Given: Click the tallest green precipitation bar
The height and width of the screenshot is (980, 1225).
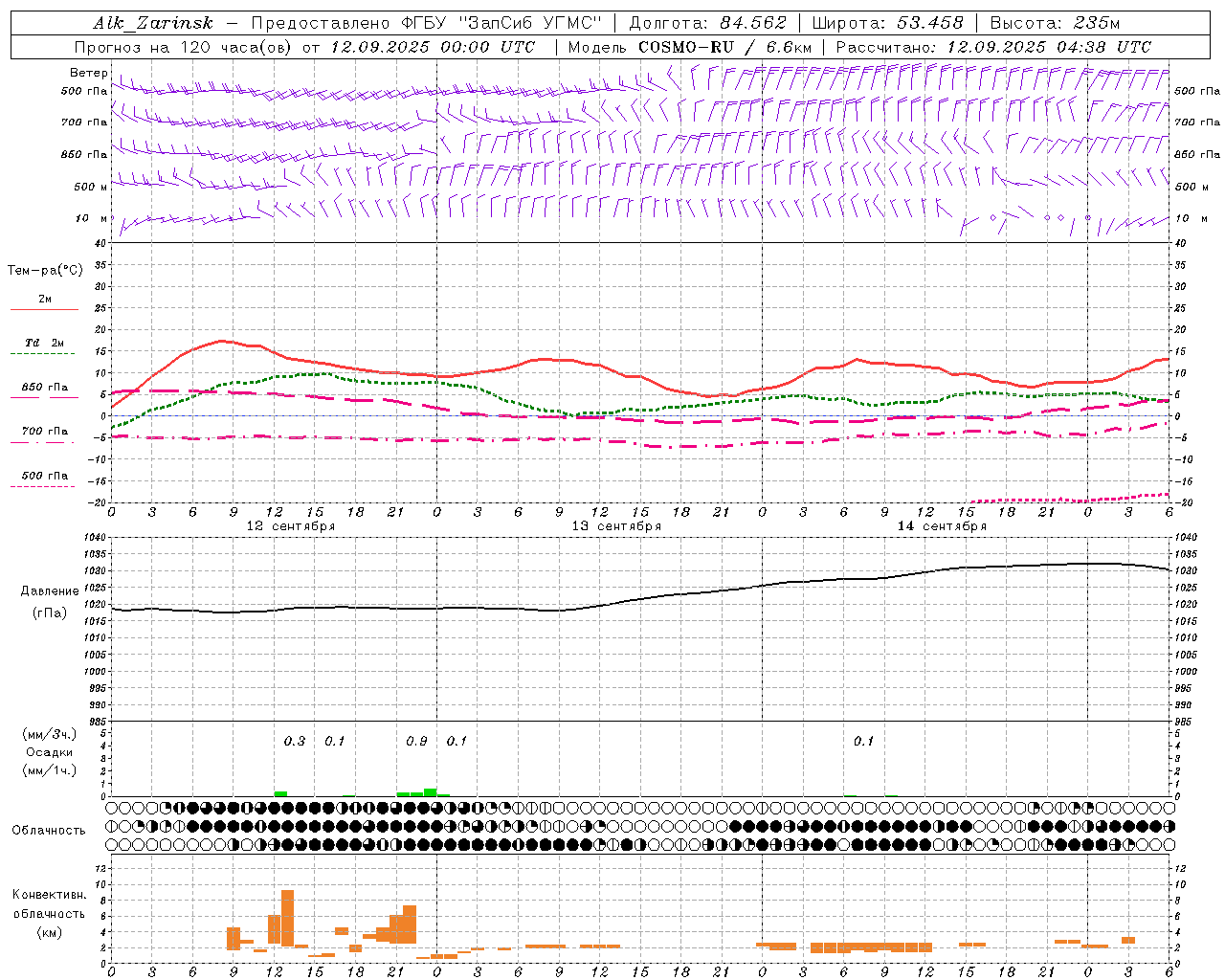Looking at the screenshot, I should [431, 792].
